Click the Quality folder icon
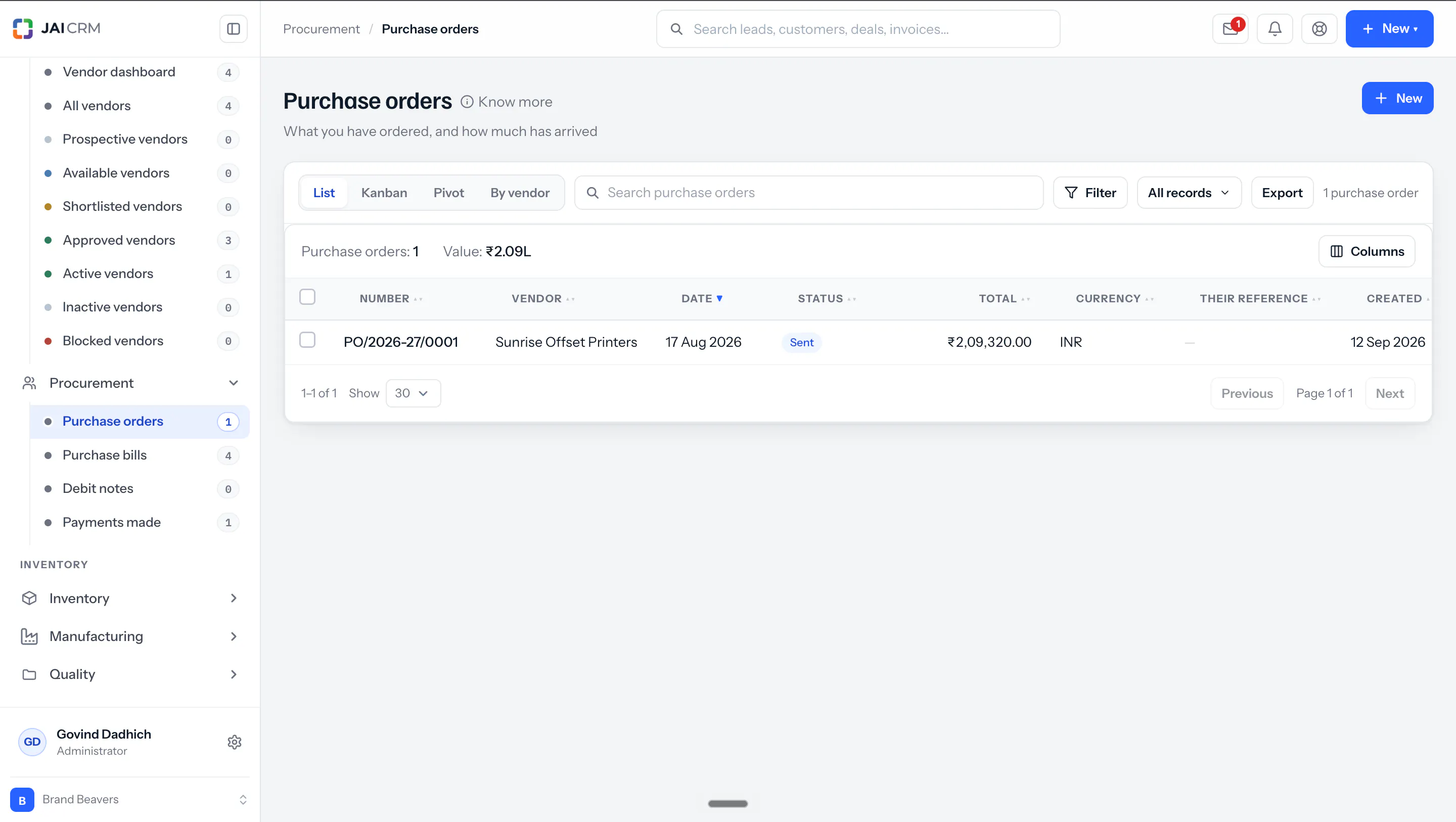The width and height of the screenshot is (1456, 822). (29, 674)
